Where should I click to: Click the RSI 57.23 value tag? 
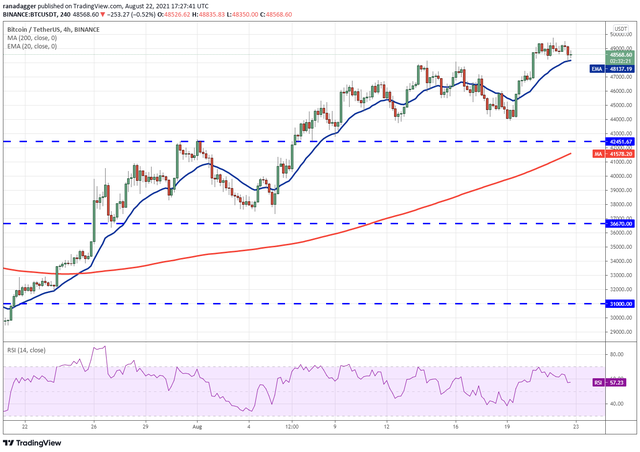click(x=609, y=383)
